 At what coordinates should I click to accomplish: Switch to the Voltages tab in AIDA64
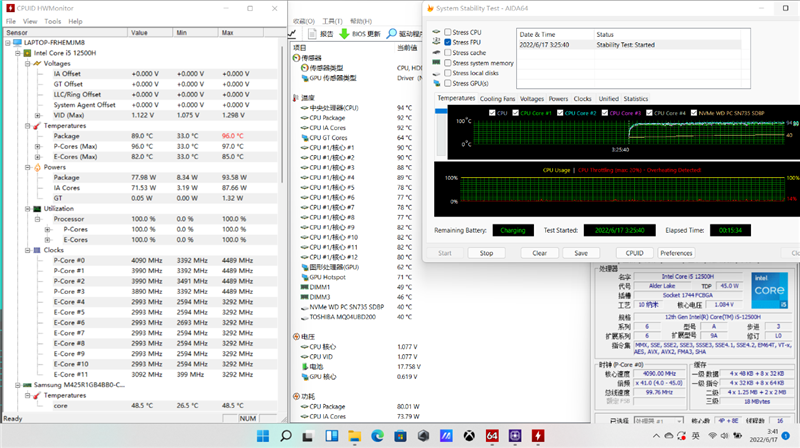pyautogui.click(x=532, y=99)
